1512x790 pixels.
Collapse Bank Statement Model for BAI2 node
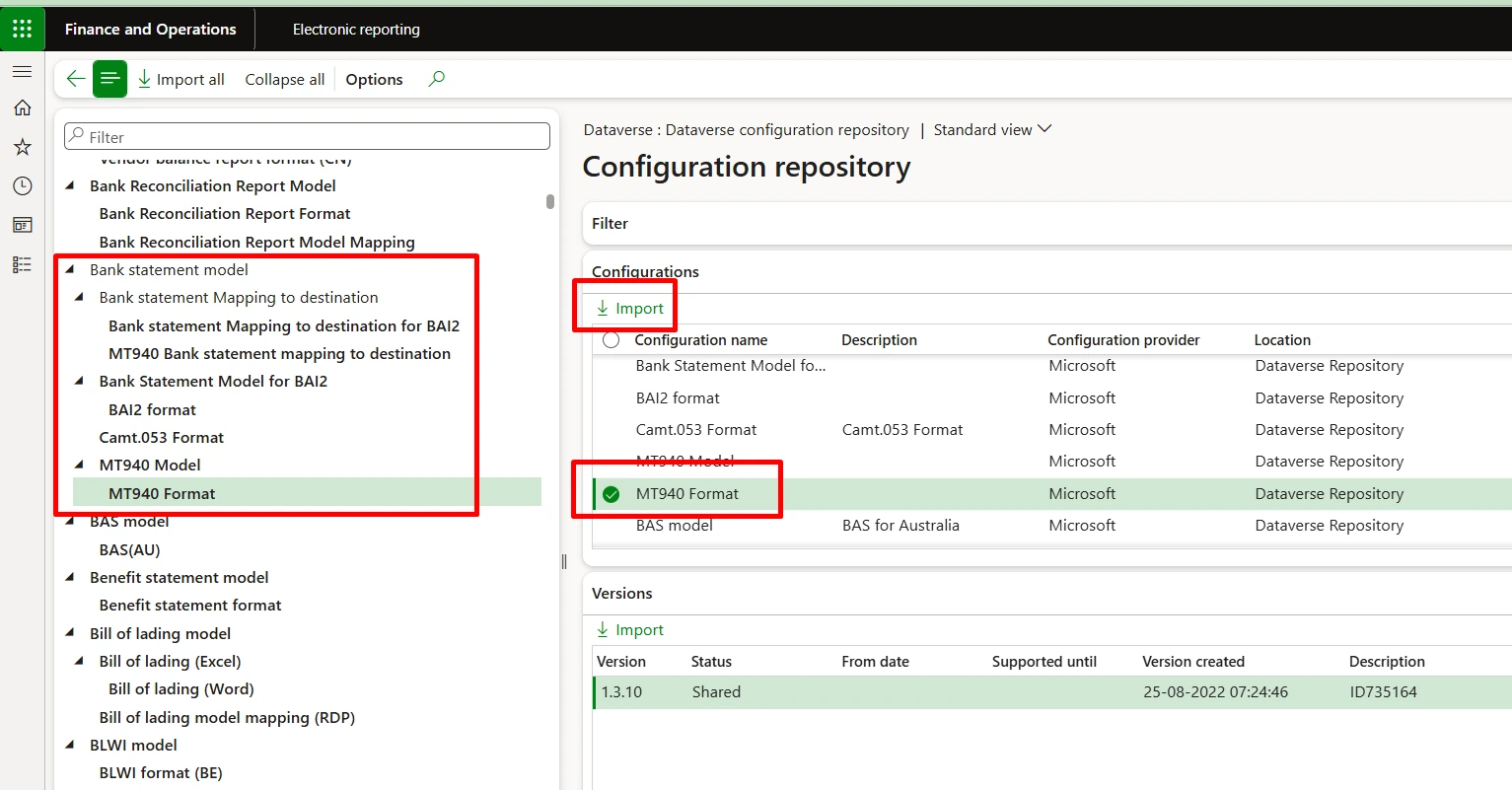pyautogui.click(x=80, y=382)
